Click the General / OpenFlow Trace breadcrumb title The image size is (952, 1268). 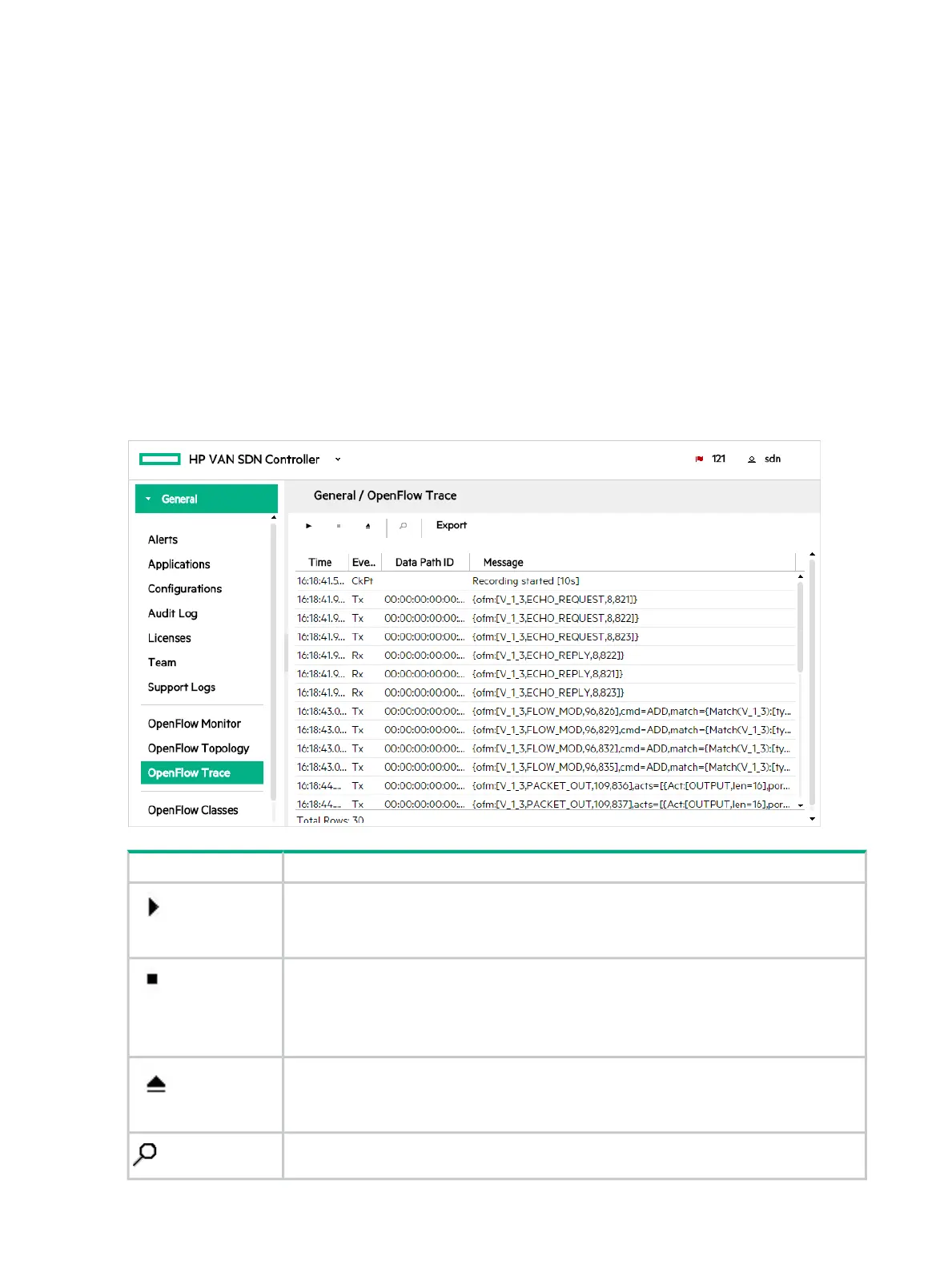[x=385, y=496]
